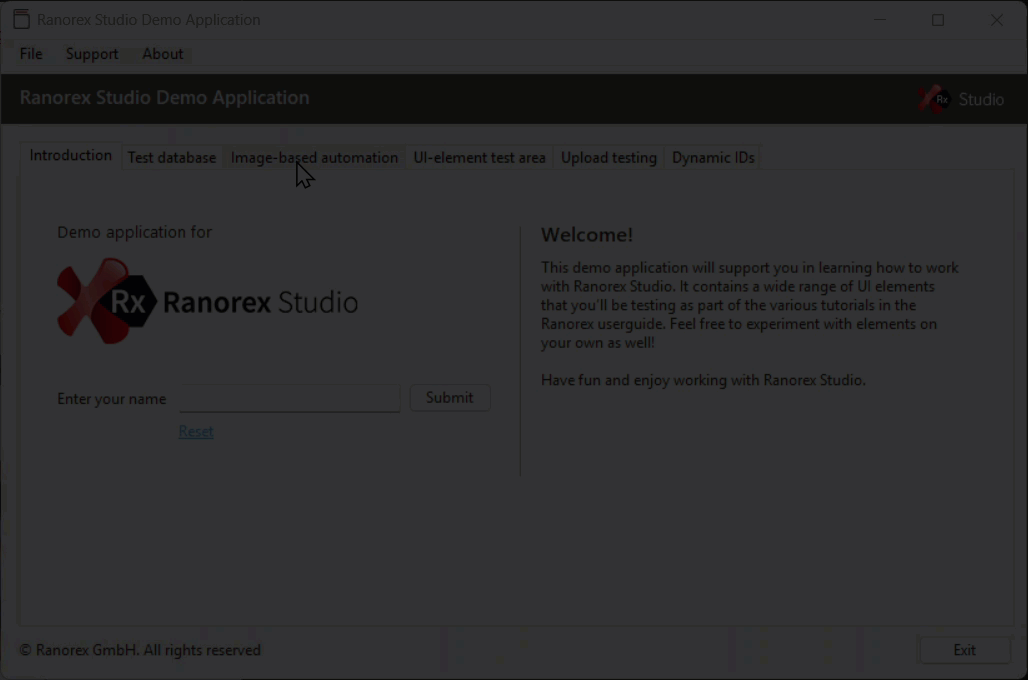Switch to the Test database tab
This screenshot has height=680, width=1028.
pyautogui.click(x=172, y=157)
